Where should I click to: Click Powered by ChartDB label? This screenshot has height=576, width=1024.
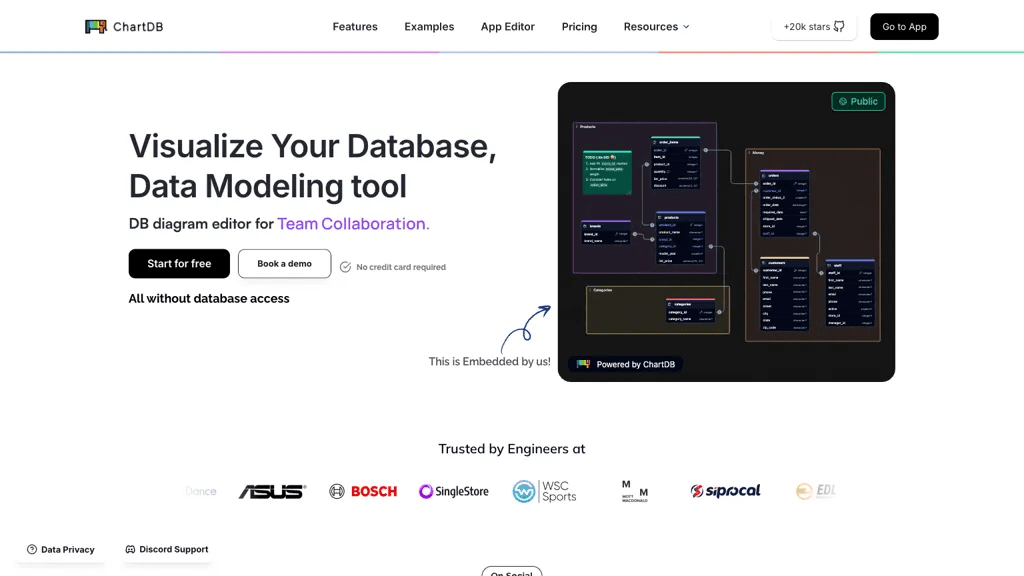coord(625,364)
